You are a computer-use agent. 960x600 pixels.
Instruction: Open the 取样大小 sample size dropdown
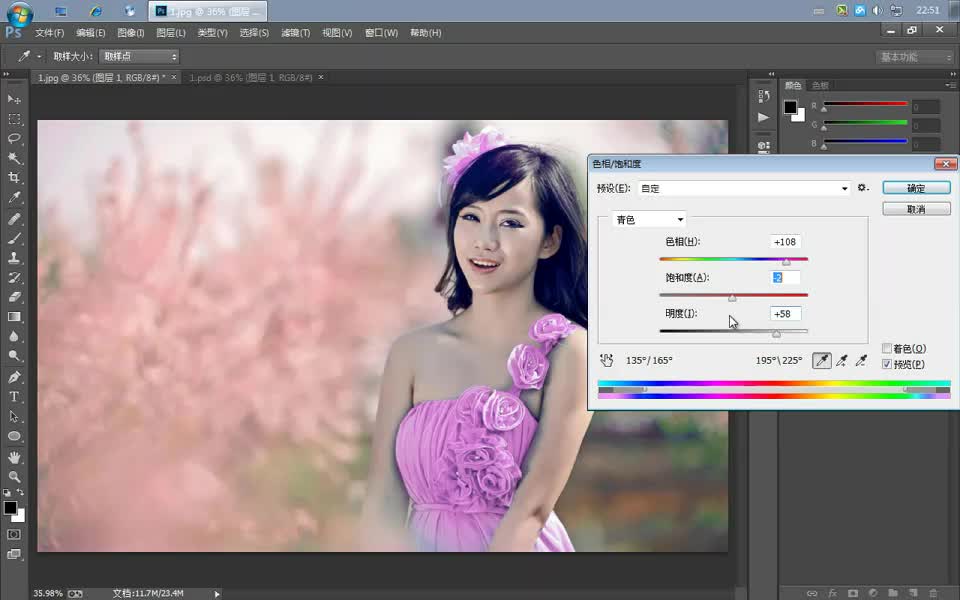tap(139, 56)
